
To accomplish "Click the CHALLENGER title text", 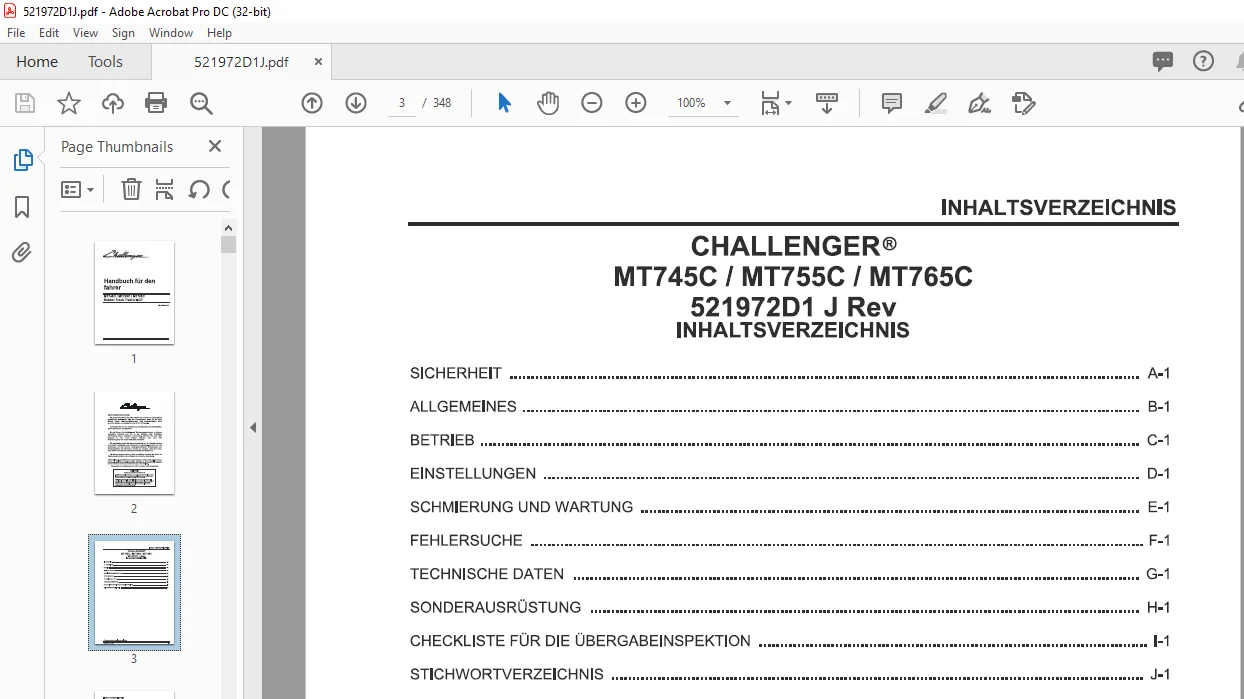I will tap(793, 246).
